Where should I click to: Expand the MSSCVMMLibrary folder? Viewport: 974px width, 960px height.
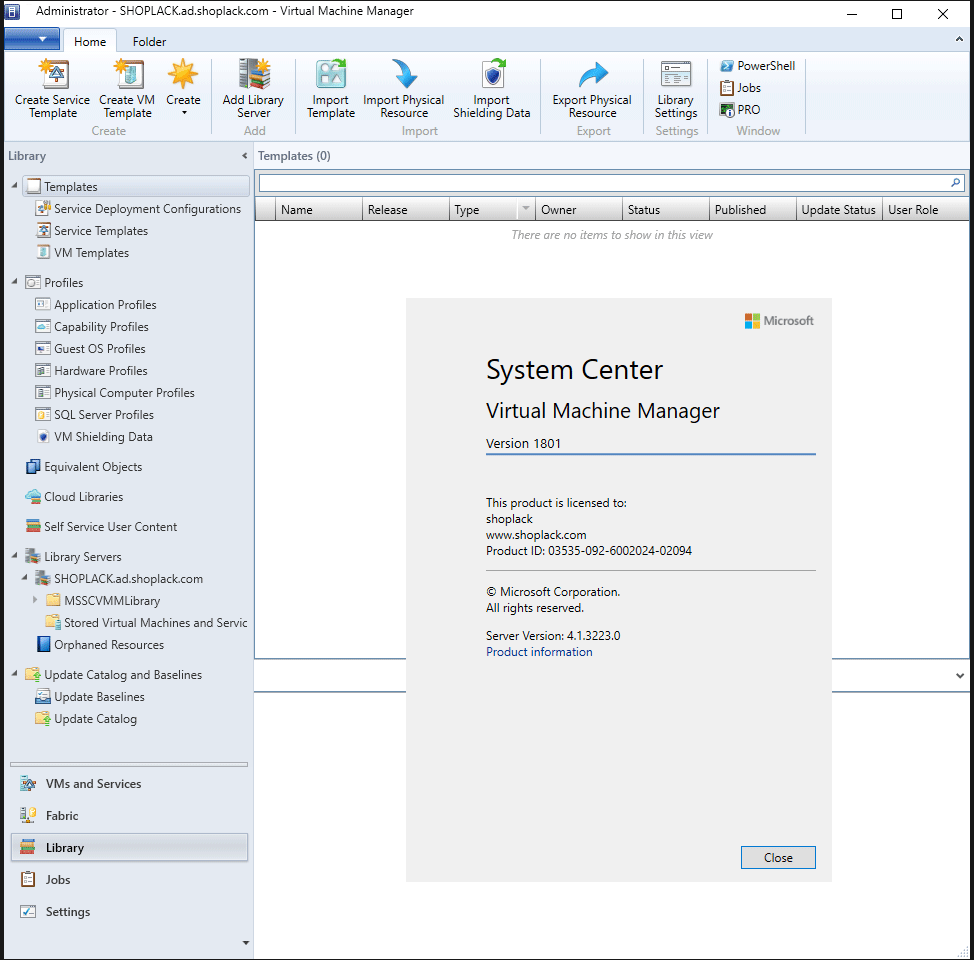[35, 600]
